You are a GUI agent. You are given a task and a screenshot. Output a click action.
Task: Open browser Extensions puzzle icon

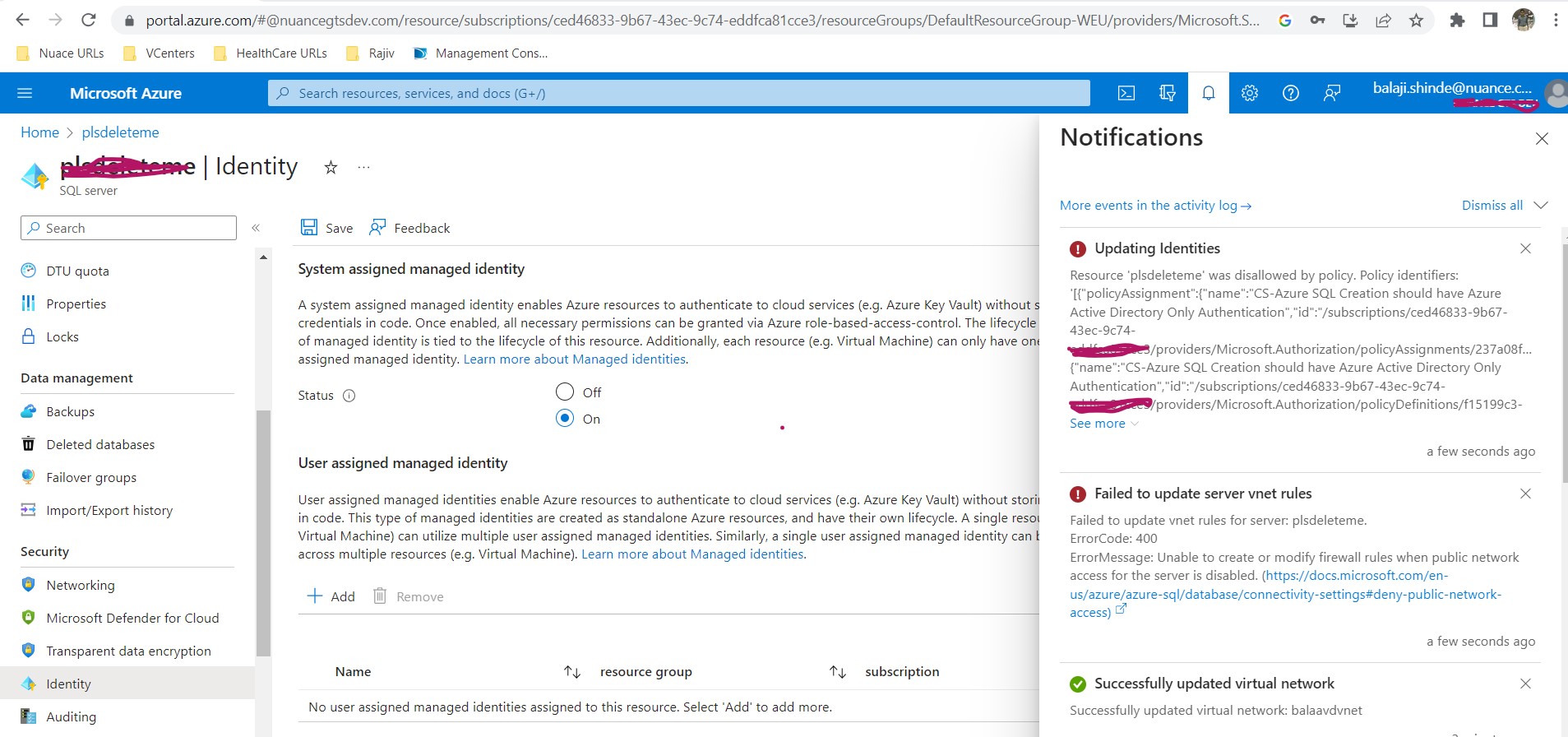coord(1457,21)
